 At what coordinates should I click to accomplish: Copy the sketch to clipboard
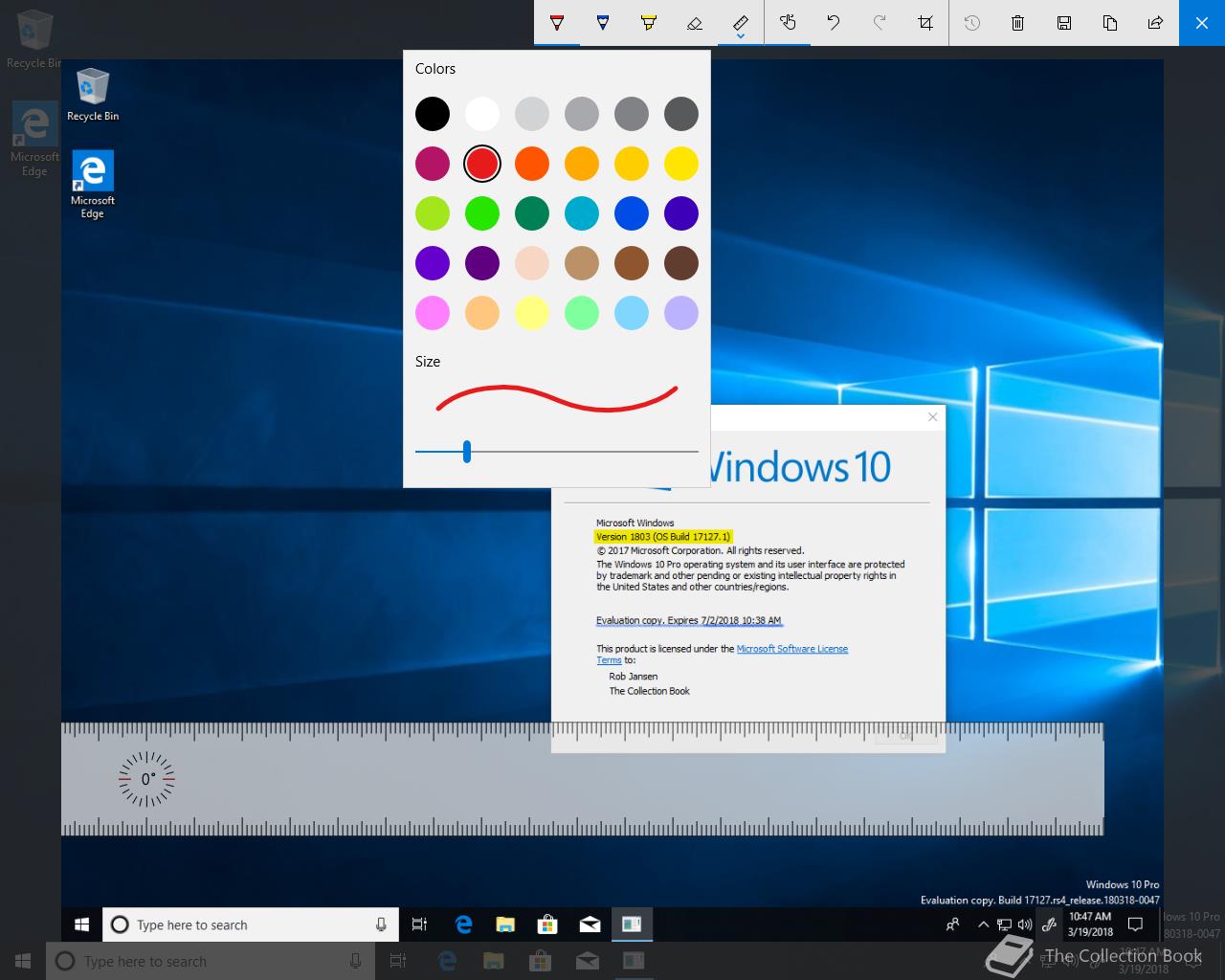click(x=1110, y=22)
